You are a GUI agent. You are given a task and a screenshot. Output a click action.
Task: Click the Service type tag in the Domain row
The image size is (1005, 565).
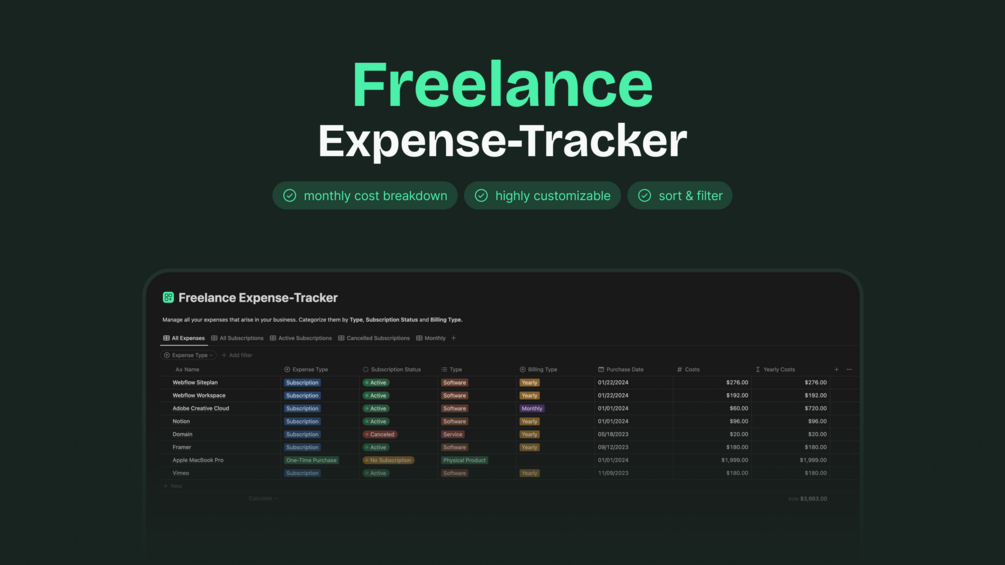[x=452, y=434]
